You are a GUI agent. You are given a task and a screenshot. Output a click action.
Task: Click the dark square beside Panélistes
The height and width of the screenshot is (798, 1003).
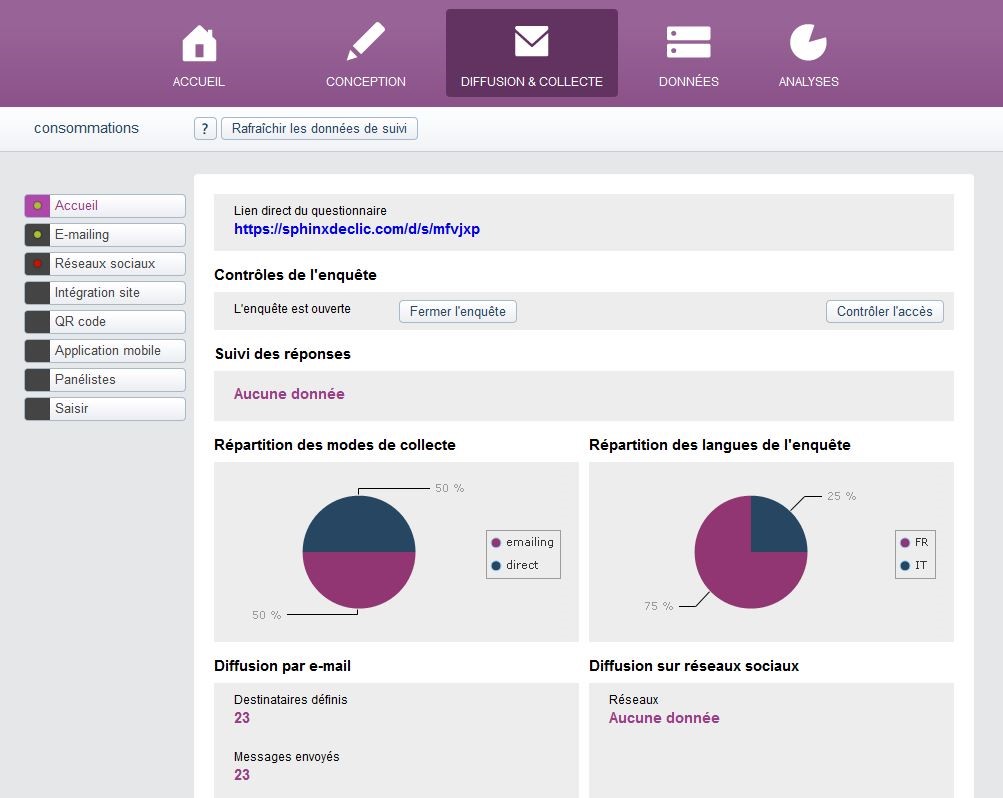(37, 380)
